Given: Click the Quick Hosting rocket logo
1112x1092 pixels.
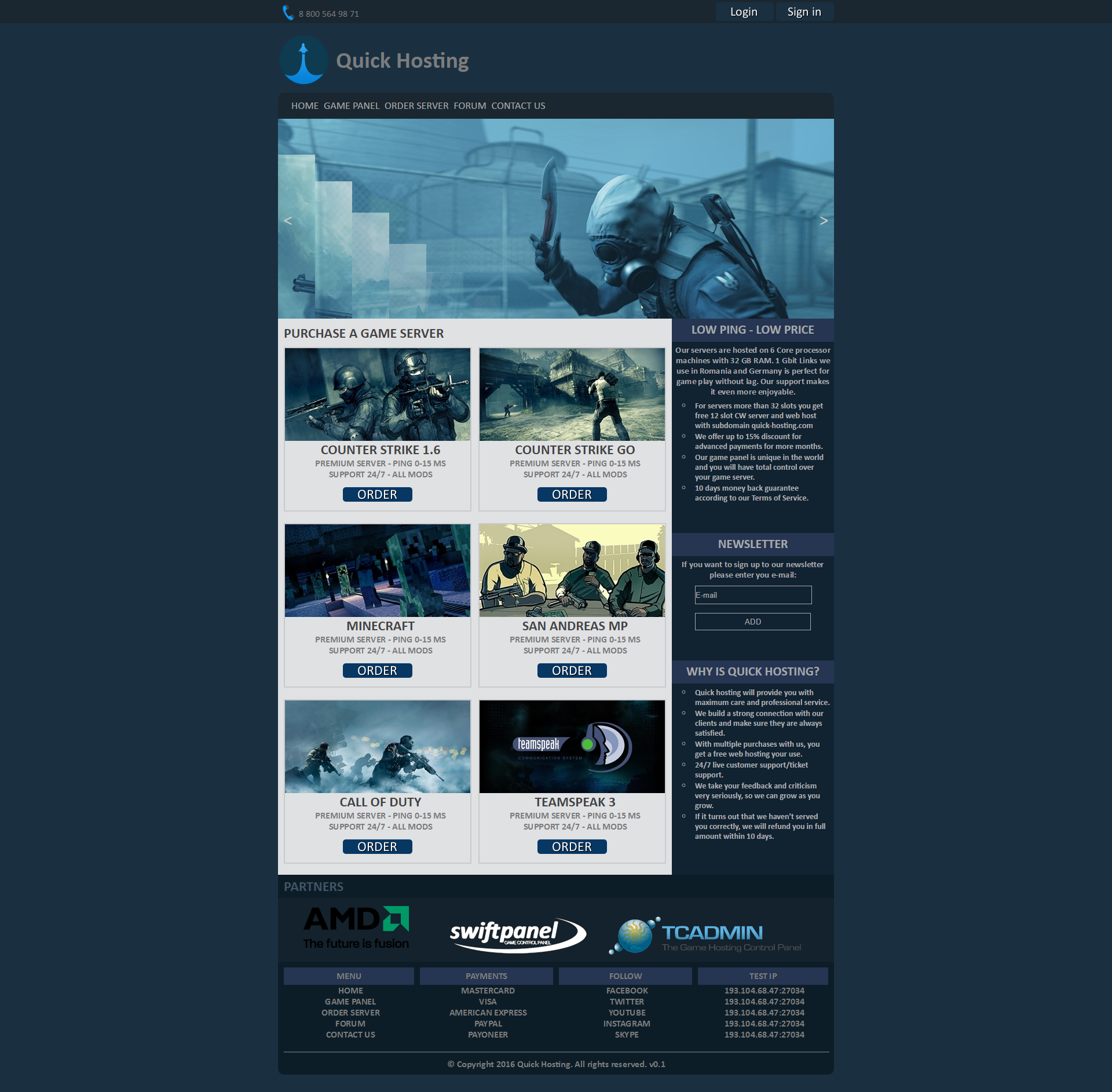Looking at the screenshot, I should [303, 60].
